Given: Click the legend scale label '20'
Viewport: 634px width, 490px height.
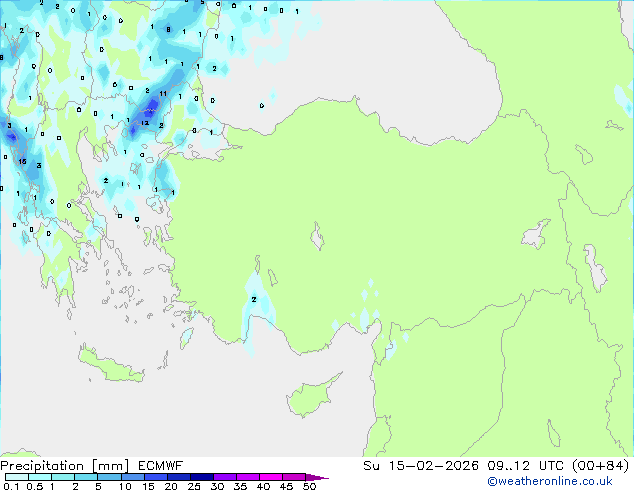Looking at the screenshot, I should point(171,486).
